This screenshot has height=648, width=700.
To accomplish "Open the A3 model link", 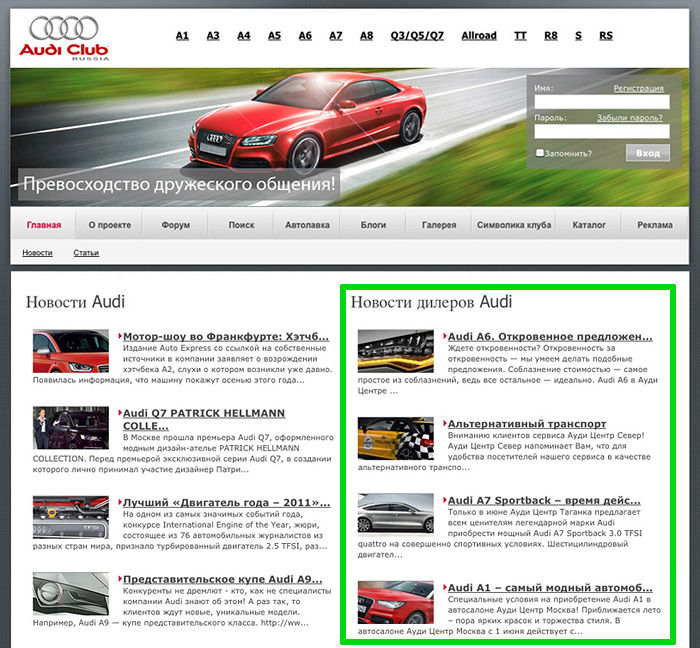I will point(213,36).
